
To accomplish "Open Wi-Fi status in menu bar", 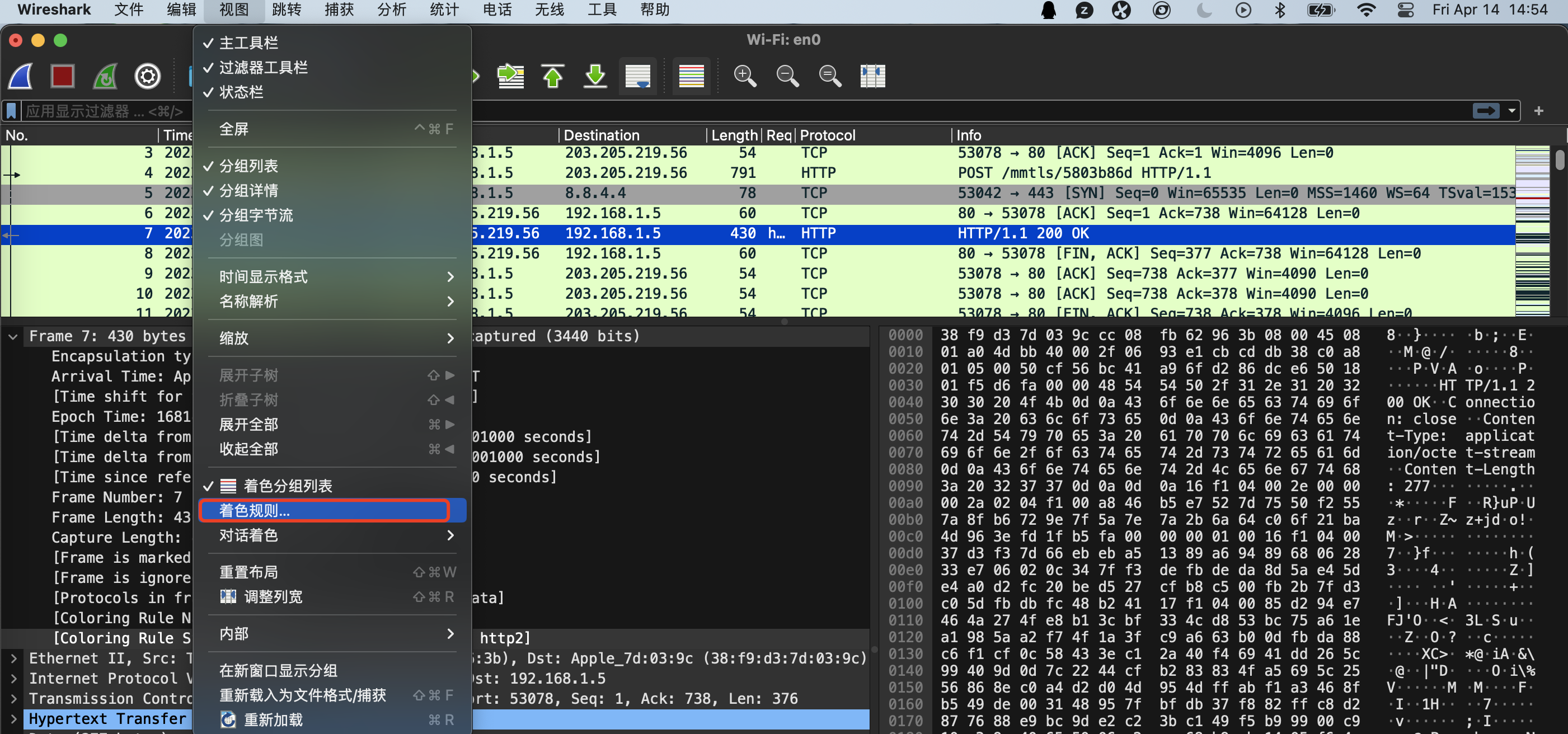I will coord(1367,10).
